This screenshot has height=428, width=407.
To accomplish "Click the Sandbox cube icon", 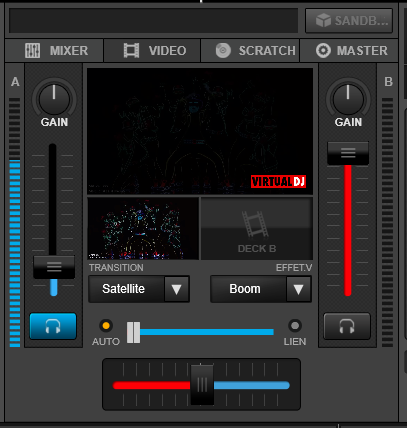I will [323, 21].
